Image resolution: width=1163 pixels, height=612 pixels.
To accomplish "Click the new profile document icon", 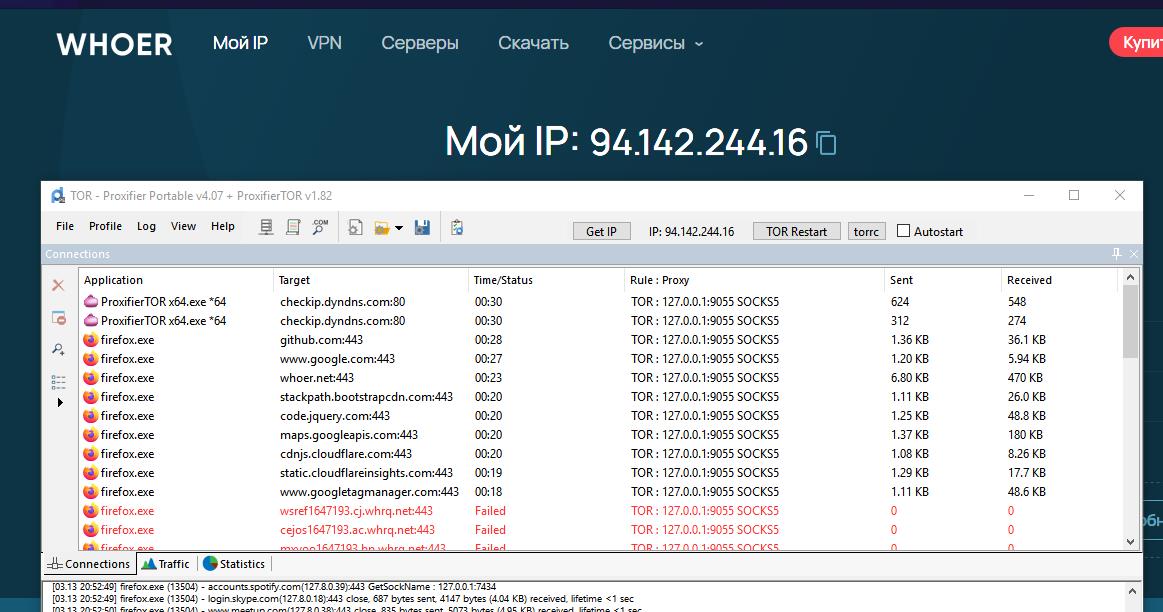I will tap(355, 228).
